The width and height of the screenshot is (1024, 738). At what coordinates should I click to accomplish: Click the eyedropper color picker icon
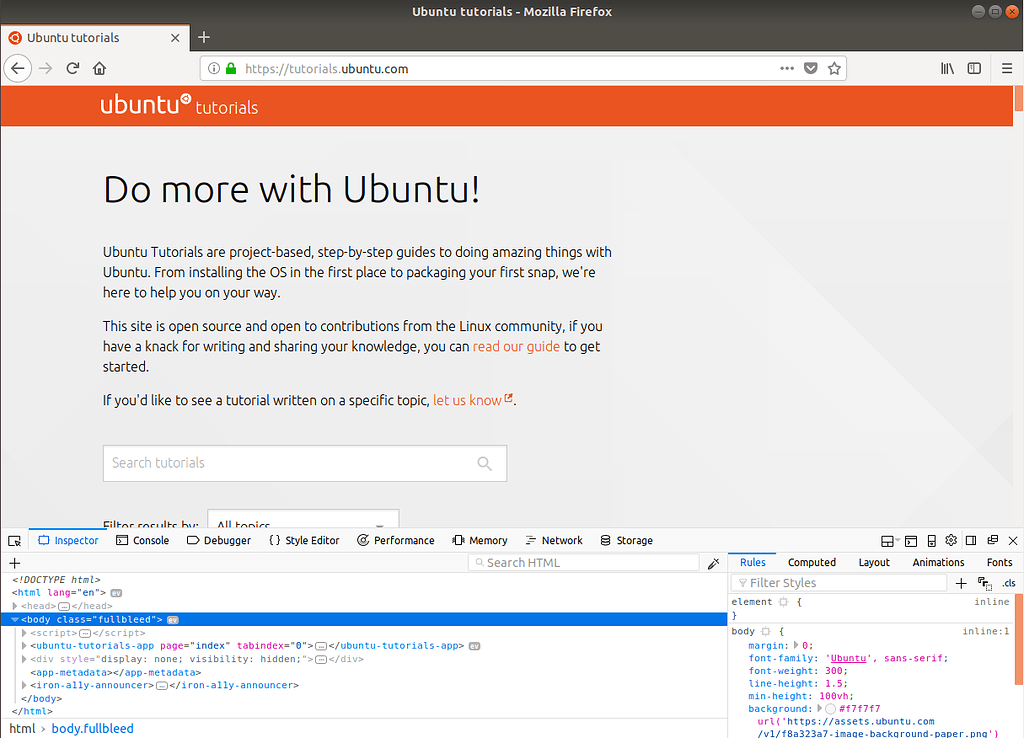[x=713, y=564]
